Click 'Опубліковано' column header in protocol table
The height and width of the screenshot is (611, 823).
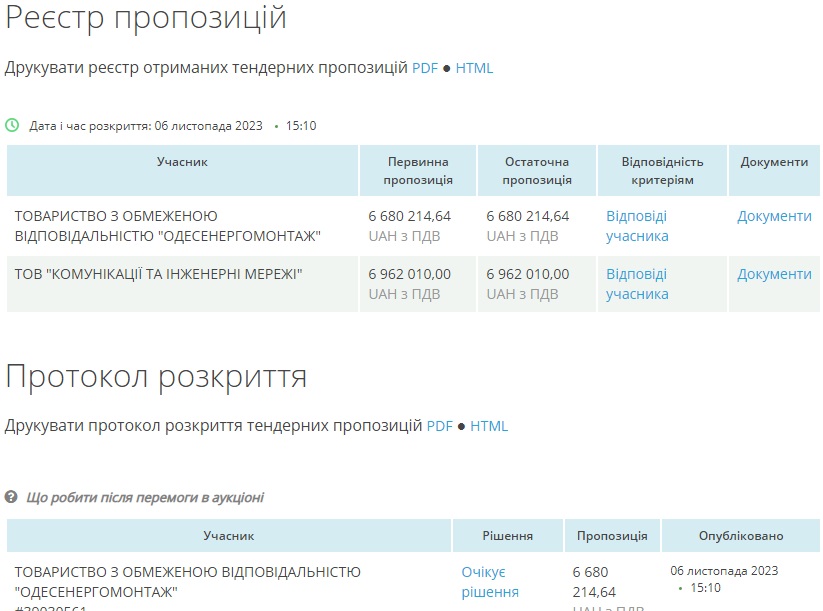[x=741, y=536]
